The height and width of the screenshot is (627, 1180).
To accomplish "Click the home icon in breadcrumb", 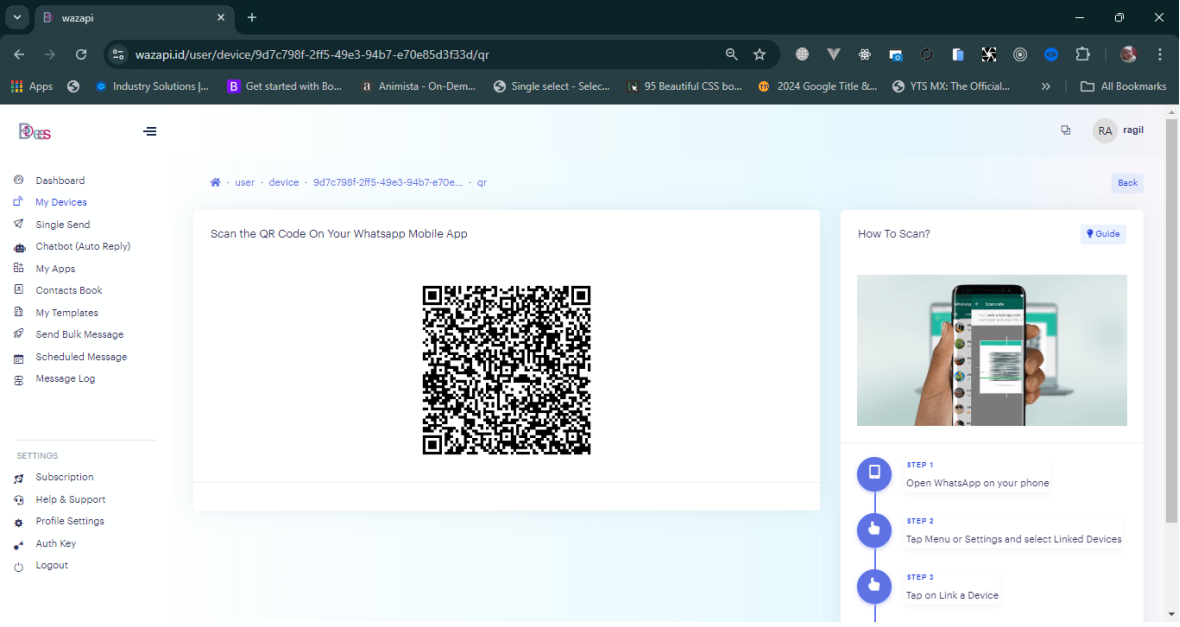I will coord(215,183).
